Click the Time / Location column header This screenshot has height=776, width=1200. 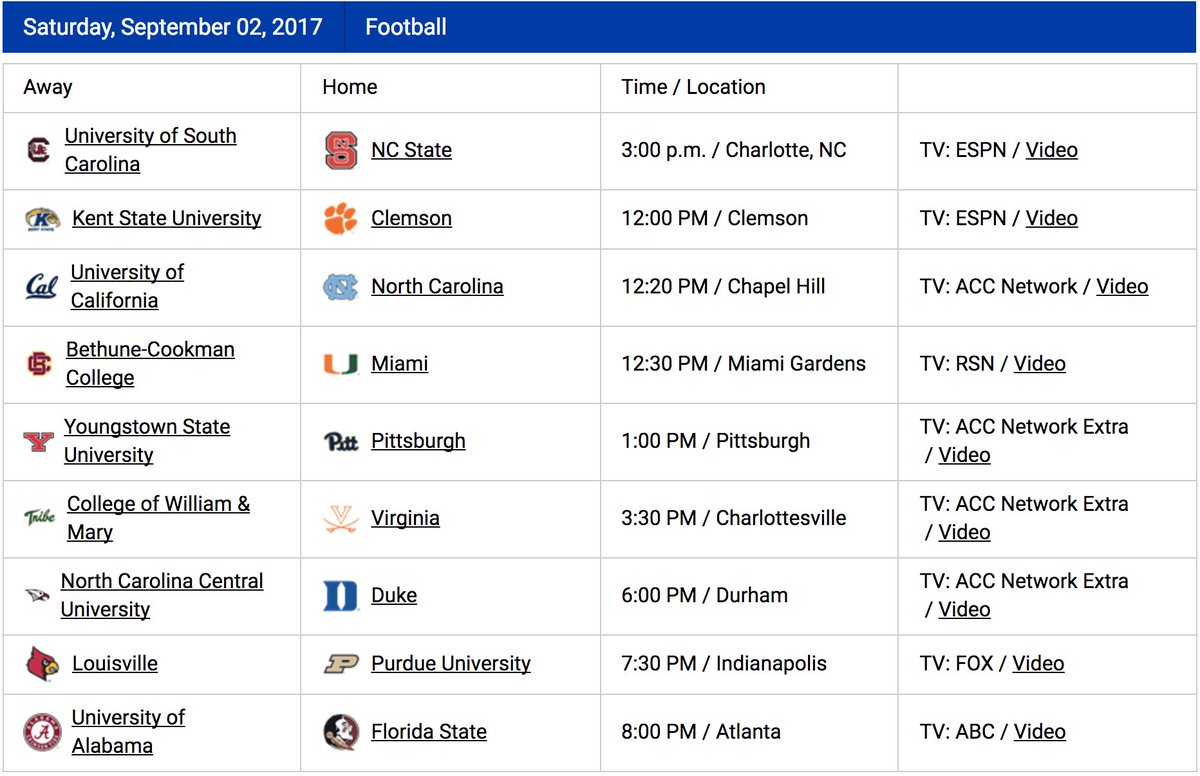pyautogui.click(x=693, y=87)
